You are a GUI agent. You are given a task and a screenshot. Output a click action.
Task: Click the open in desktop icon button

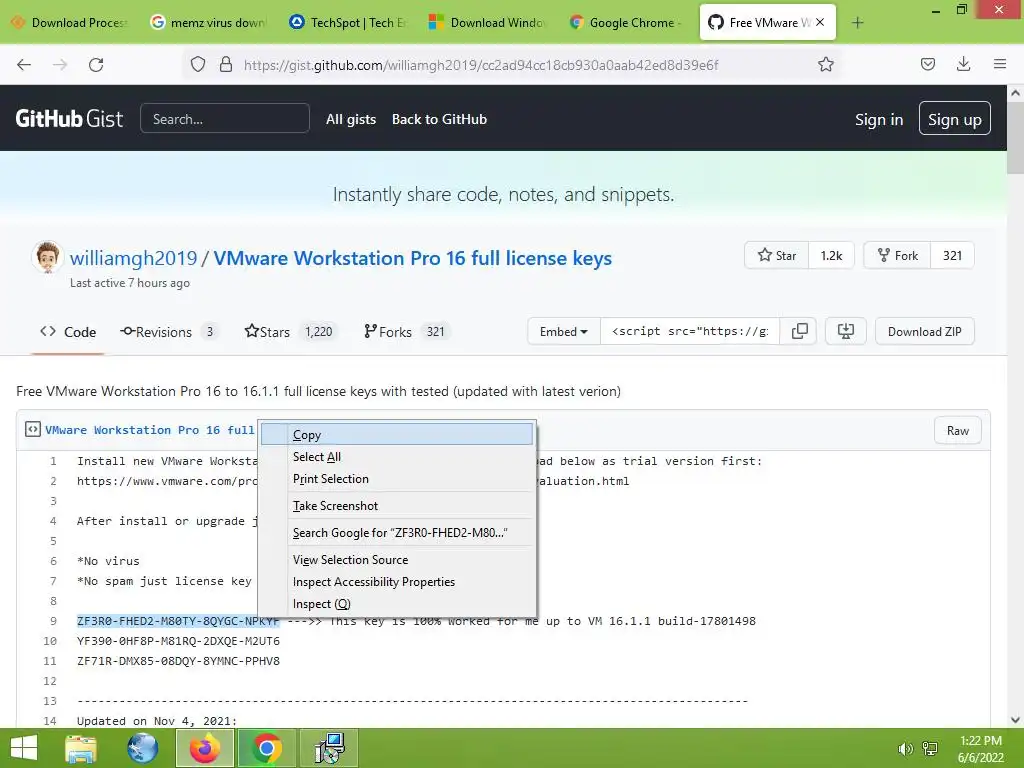pyautogui.click(x=846, y=331)
